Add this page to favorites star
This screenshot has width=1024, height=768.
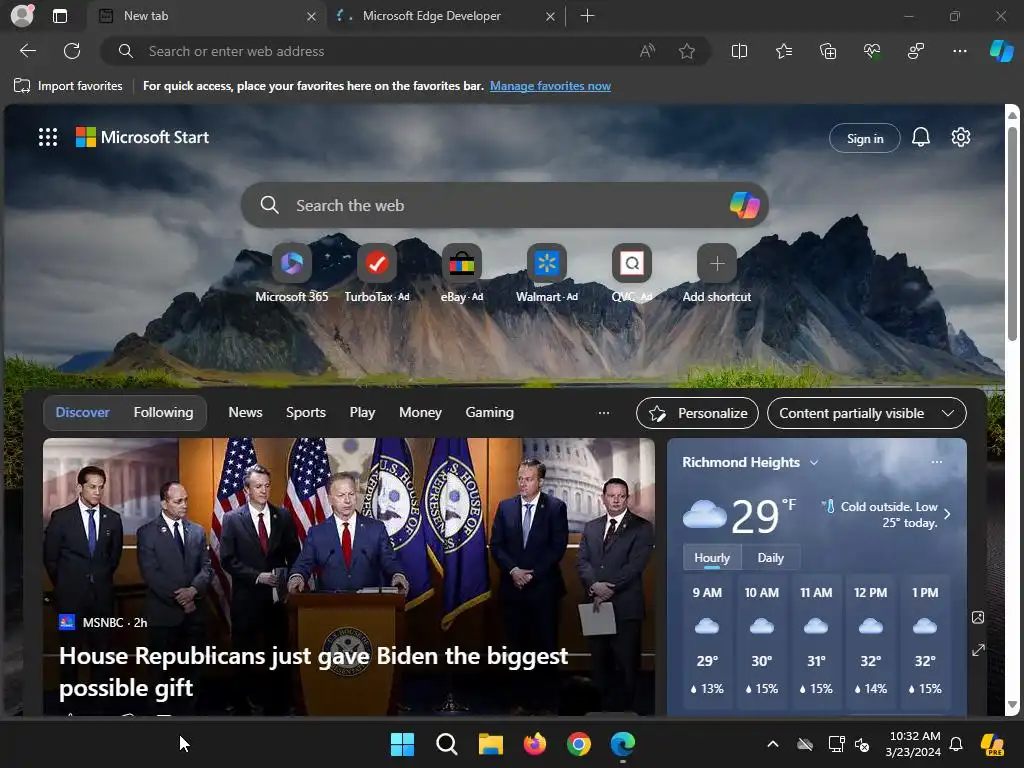click(686, 51)
